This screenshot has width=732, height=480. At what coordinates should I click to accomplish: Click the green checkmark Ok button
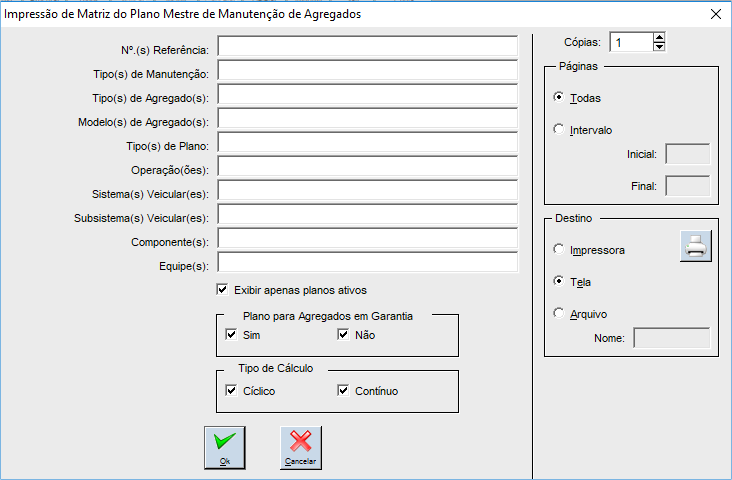[x=225, y=447]
